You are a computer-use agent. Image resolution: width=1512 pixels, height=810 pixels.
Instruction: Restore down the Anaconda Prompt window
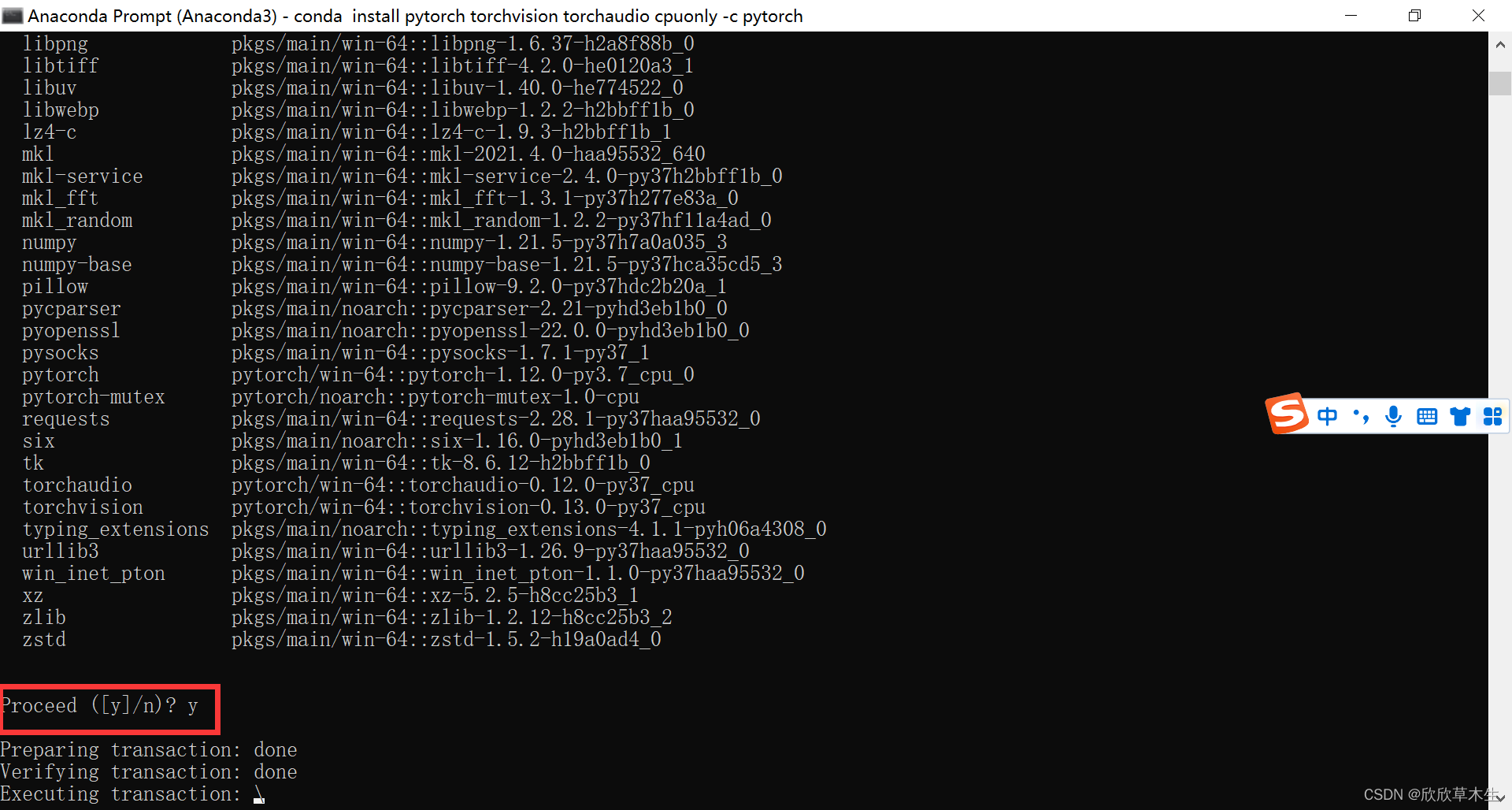[1415, 16]
